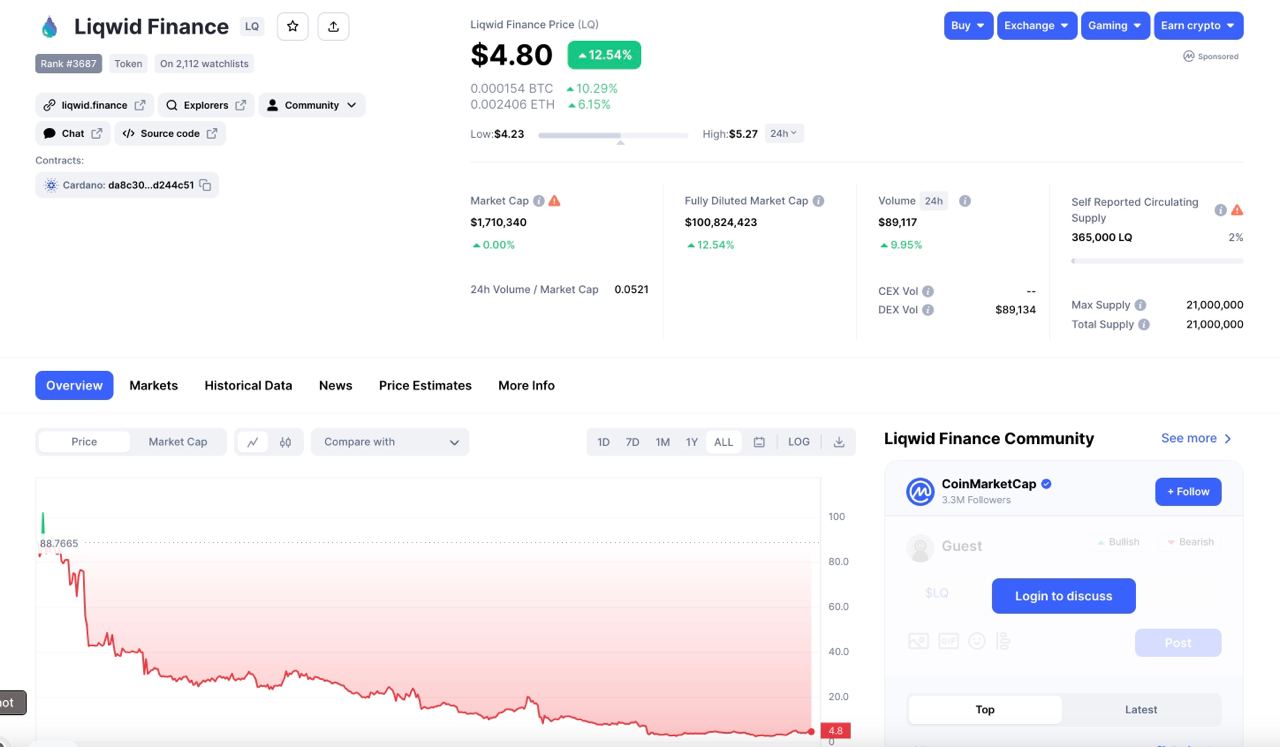This screenshot has height=747, width=1280.
Task: Click the Market Cap warning triangle
Action: coord(555,201)
